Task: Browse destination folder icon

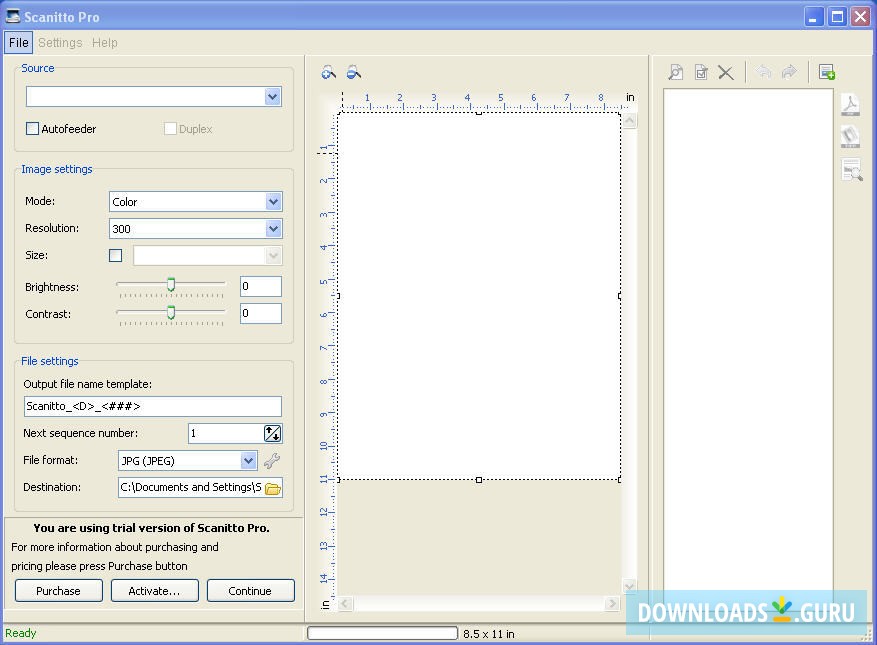Action: pyautogui.click(x=273, y=488)
